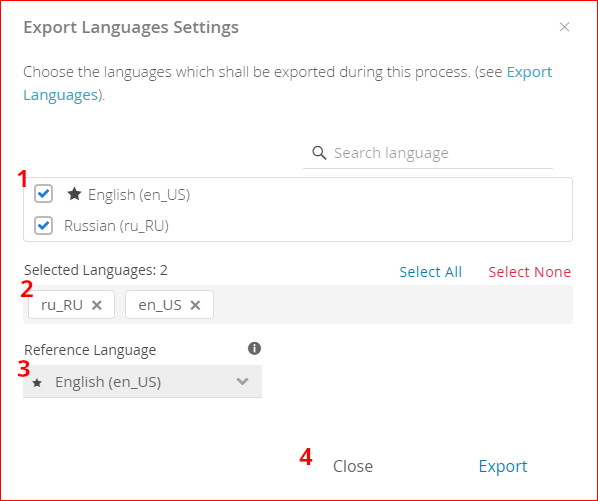Uncheck the Russian (ru_RU) checkbox
Image resolution: width=598 pixels, height=501 pixels.
(43, 225)
